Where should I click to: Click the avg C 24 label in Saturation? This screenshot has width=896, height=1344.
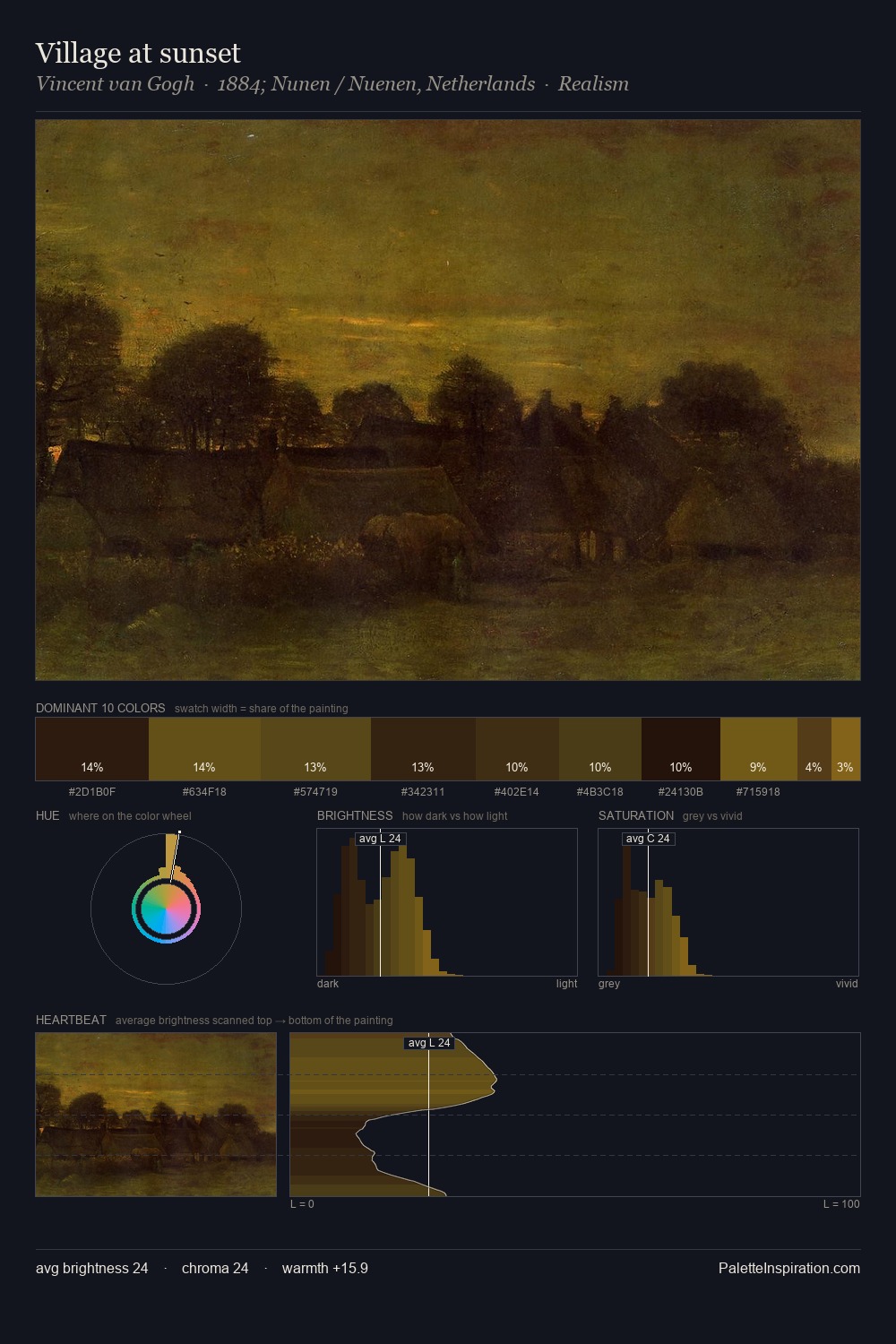(648, 839)
